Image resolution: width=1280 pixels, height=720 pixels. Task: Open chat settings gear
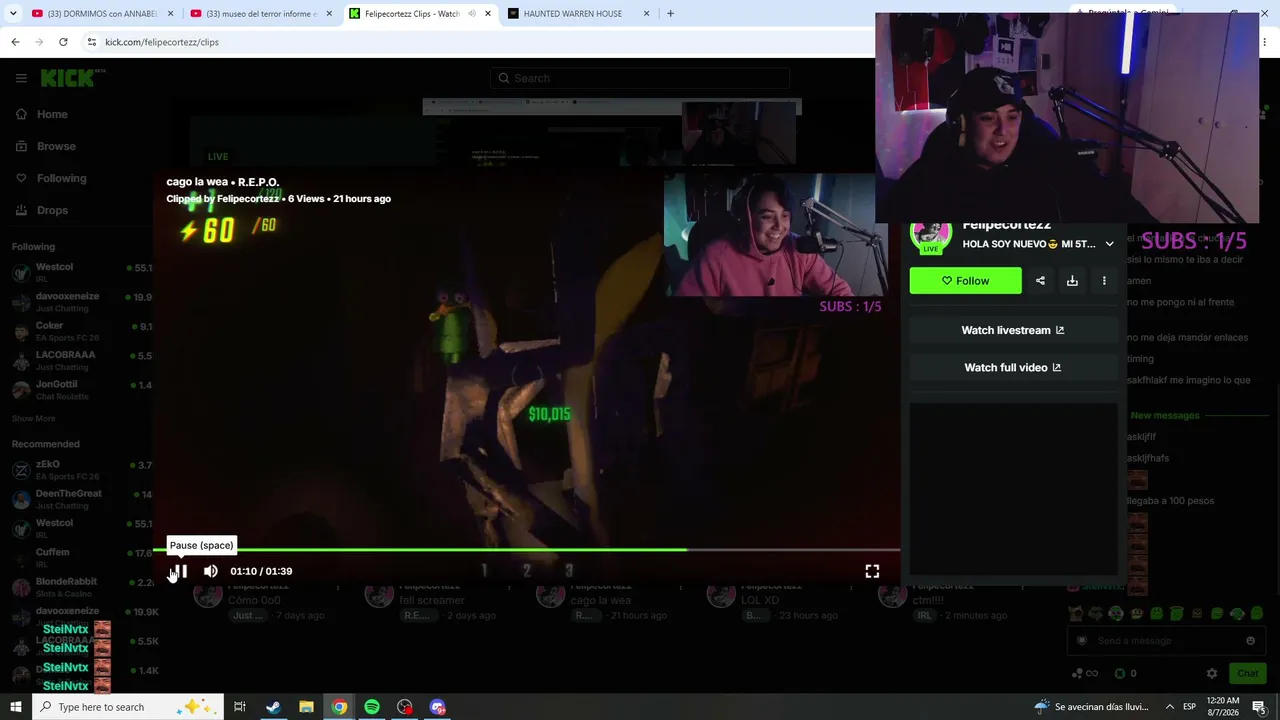1212,674
